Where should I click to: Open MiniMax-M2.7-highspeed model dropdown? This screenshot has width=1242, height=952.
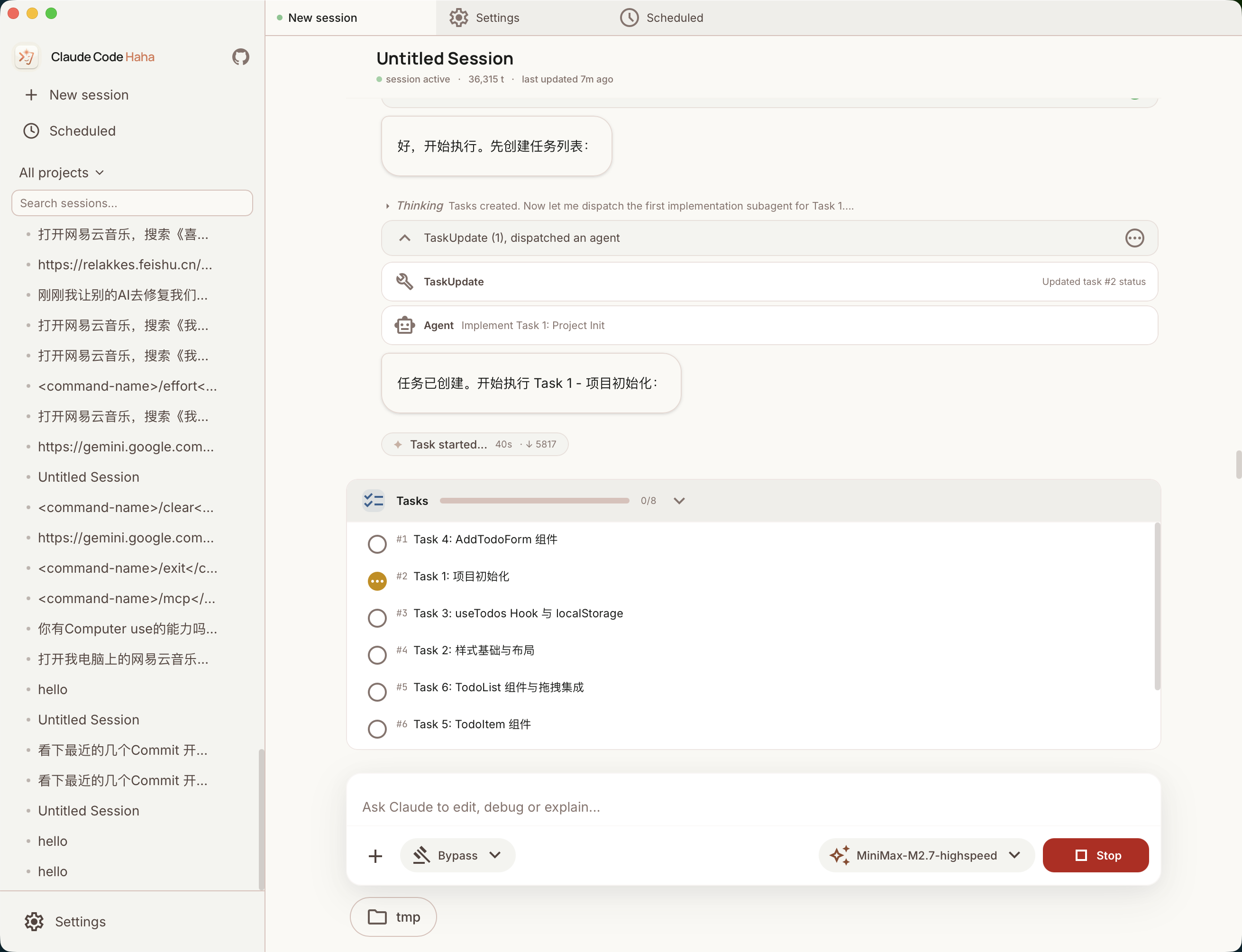pyautogui.click(x=926, y=856)
